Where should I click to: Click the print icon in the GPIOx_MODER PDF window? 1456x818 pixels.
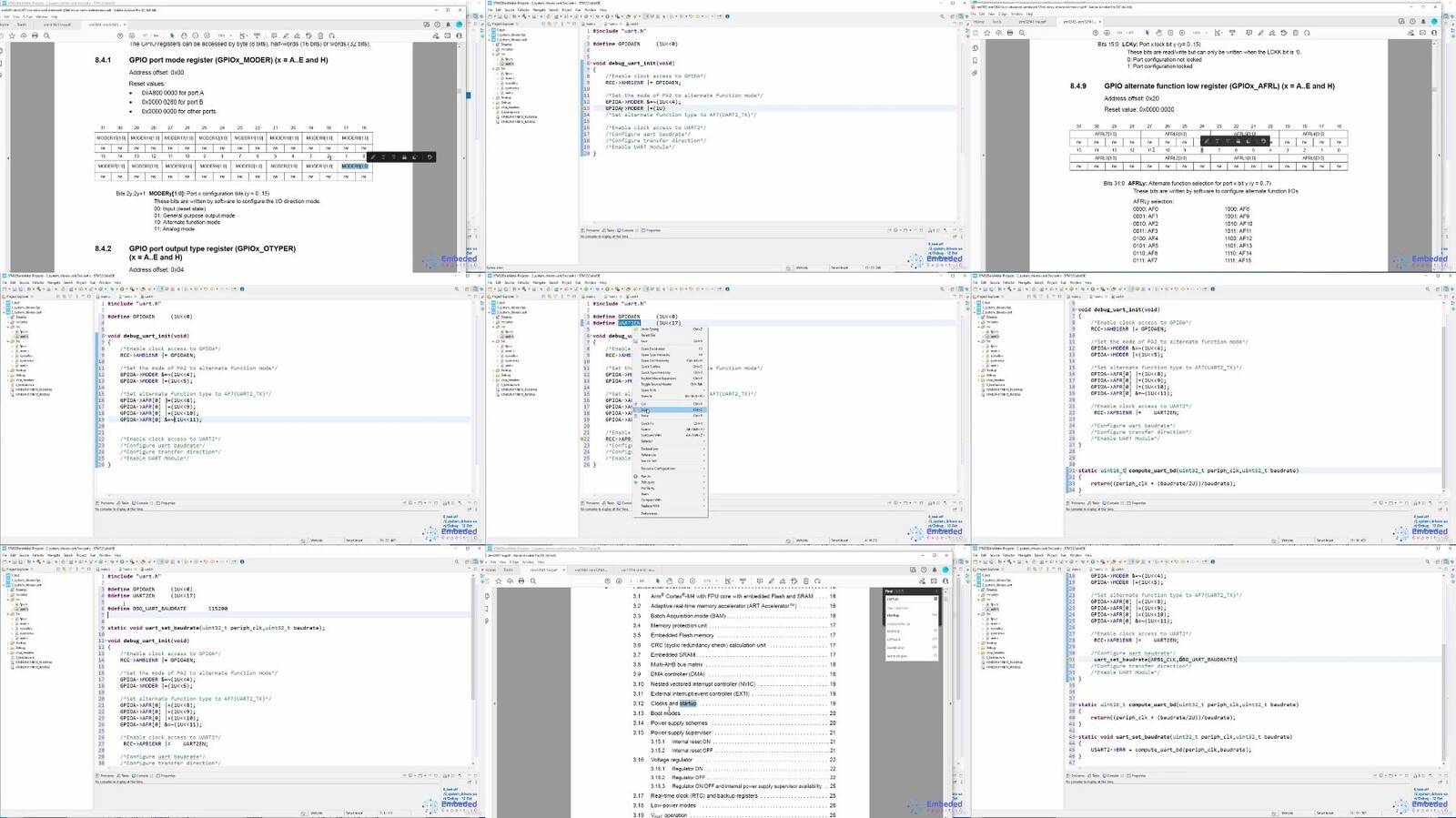35,35
